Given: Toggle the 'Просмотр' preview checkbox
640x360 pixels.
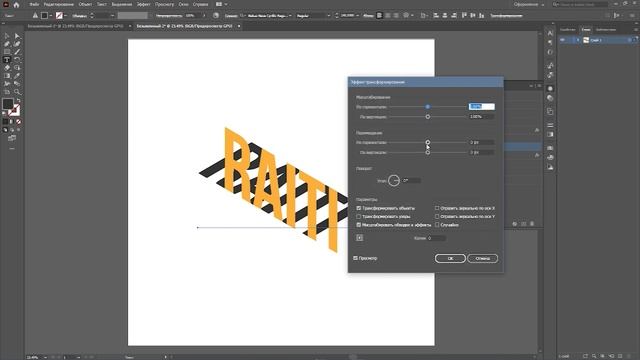Looking at the screenshot, I should pyautogui.click(x=356, y=258).
